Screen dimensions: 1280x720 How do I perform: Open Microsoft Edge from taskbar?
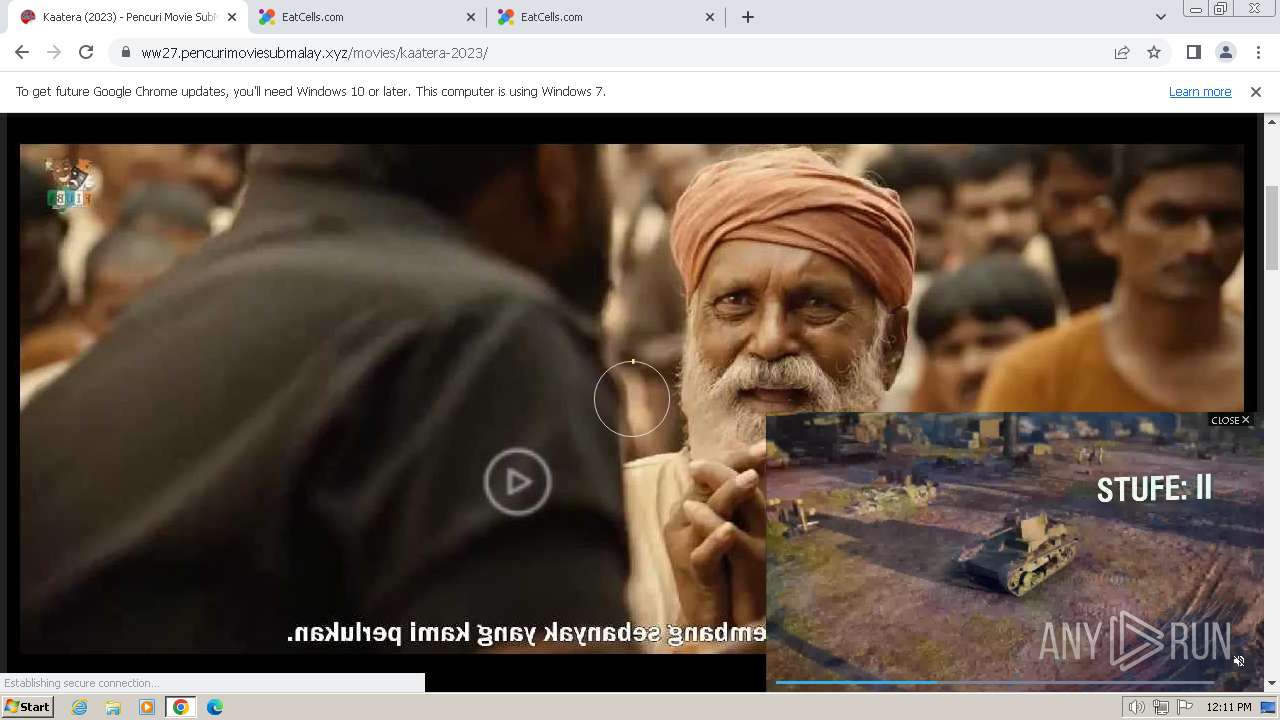tap(215, 707)
